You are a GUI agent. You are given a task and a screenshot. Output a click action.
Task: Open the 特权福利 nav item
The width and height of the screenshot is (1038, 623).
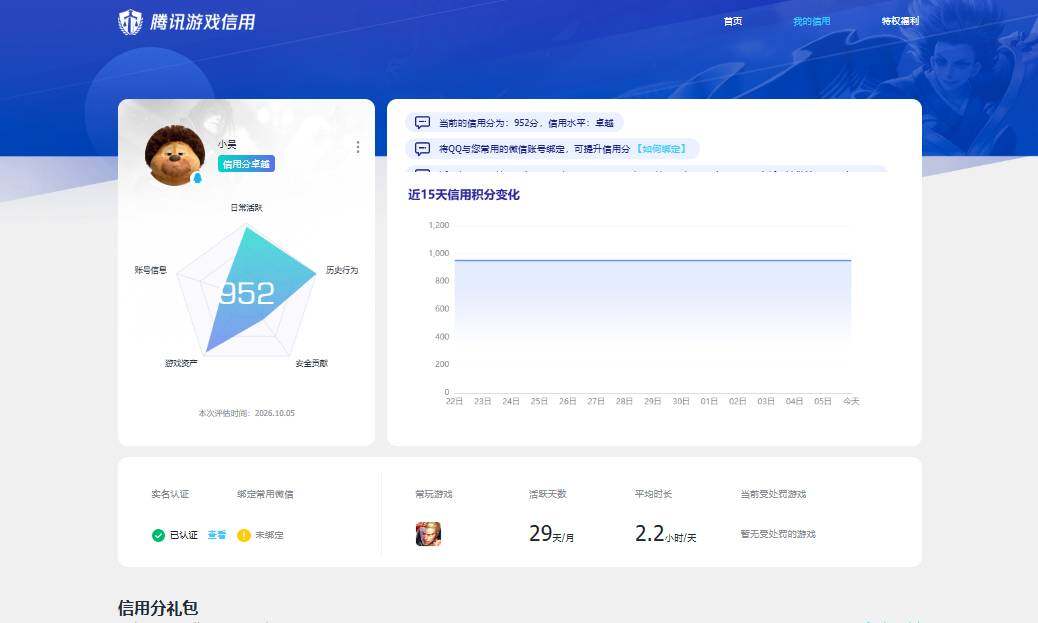[900, 21]
